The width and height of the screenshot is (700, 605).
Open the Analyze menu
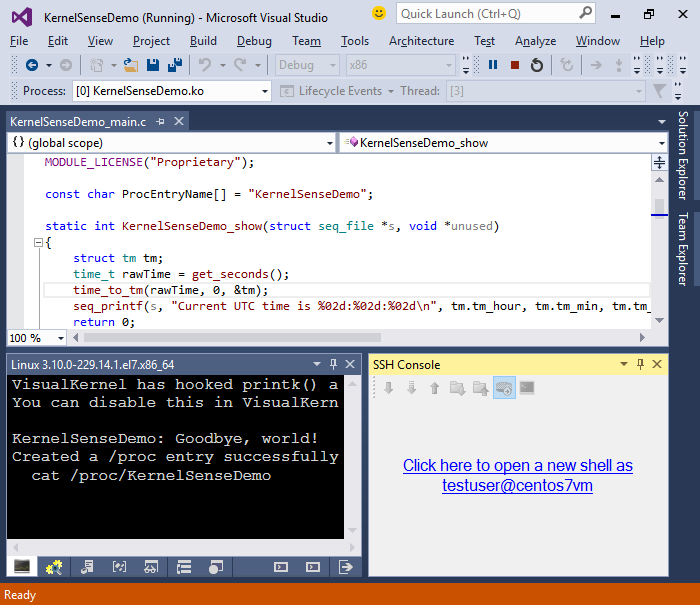tap(535, 41)
